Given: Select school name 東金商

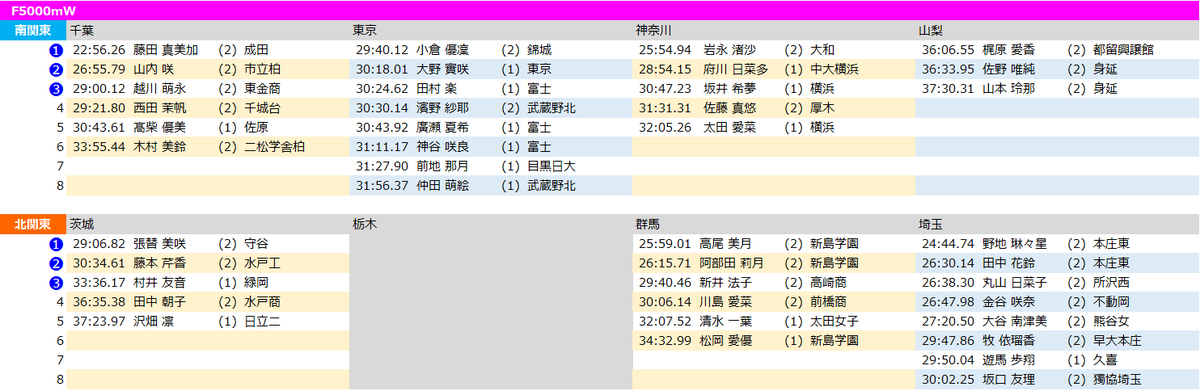Looking at the screenshot, I should [262, 88].
